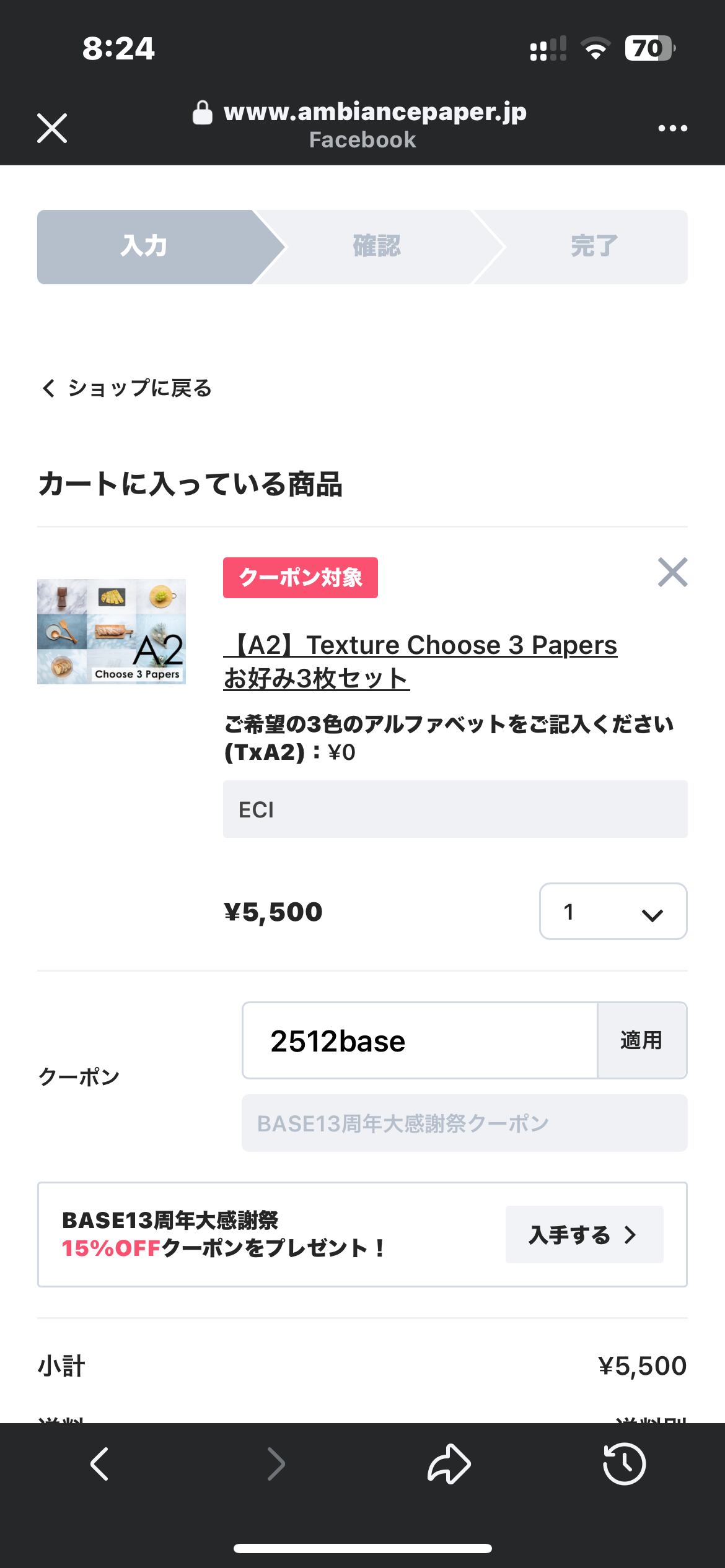Tap the A2 Choose 3 Papers thumbnail

[x=112, y=632]
